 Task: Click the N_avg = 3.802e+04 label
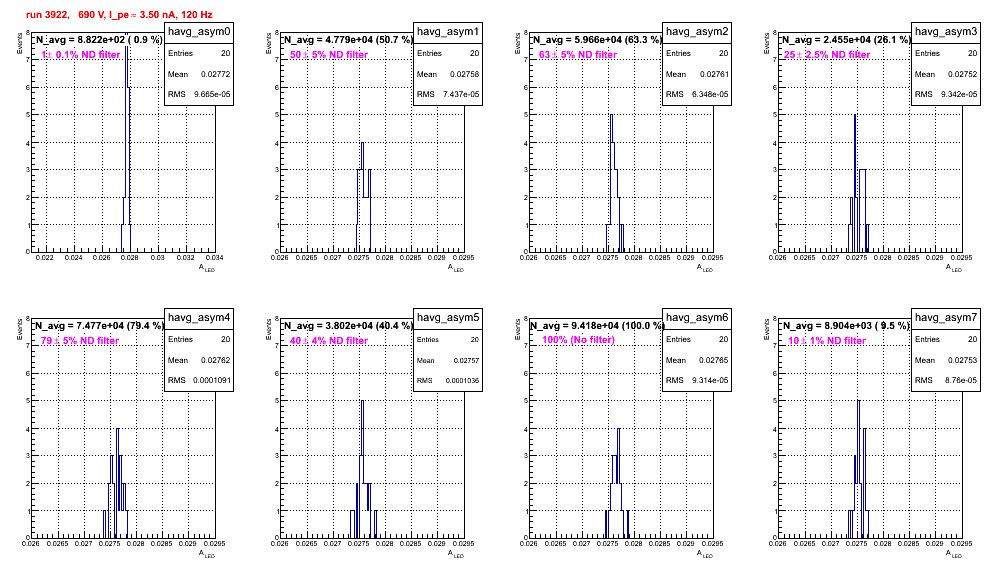(348, 326)
